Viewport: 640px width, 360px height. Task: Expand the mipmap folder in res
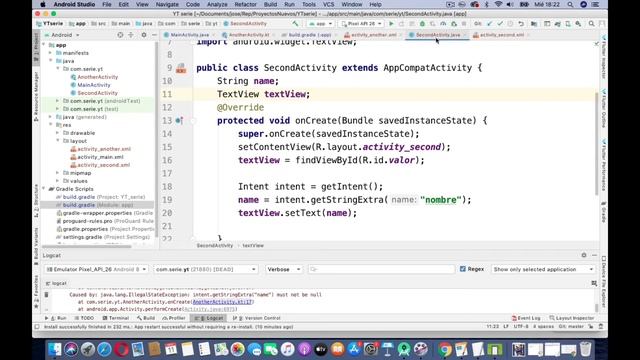click(x=58, y=173)
